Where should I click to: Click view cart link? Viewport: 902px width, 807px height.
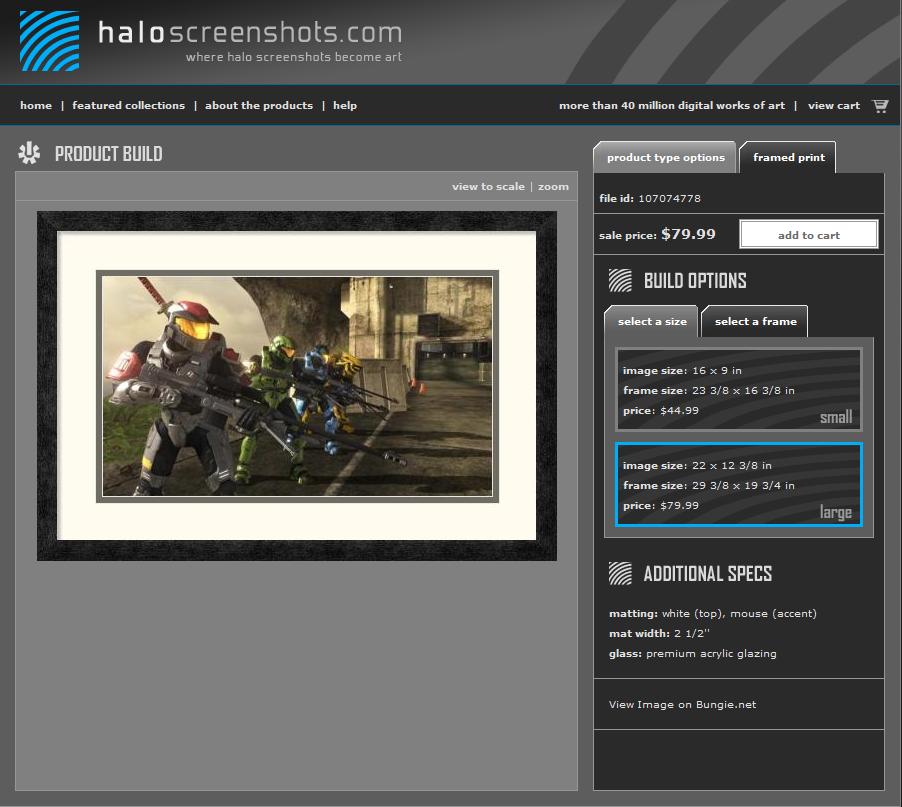tap(834, 105)
